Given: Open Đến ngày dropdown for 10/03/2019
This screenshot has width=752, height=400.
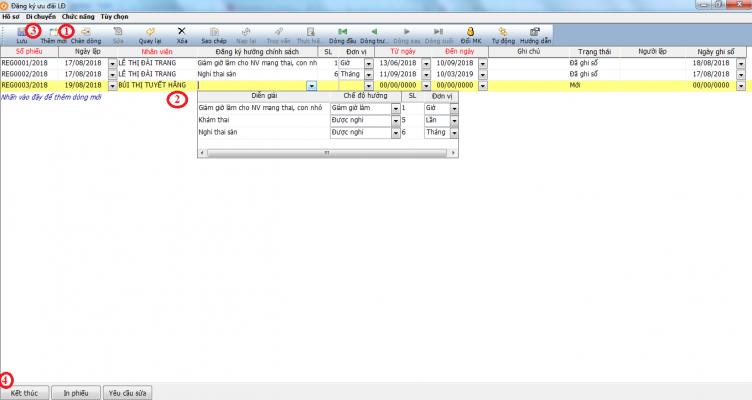Looking at the screenshot, I should pos(483,74).
